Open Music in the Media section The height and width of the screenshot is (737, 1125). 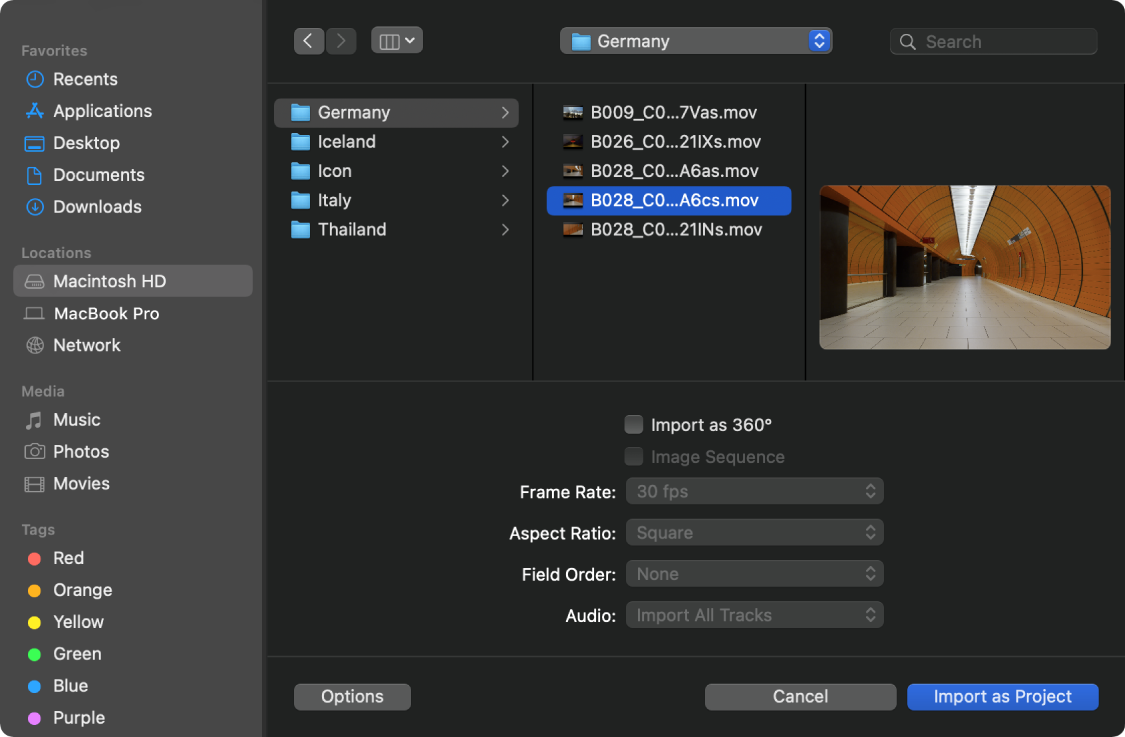(76, 420)
